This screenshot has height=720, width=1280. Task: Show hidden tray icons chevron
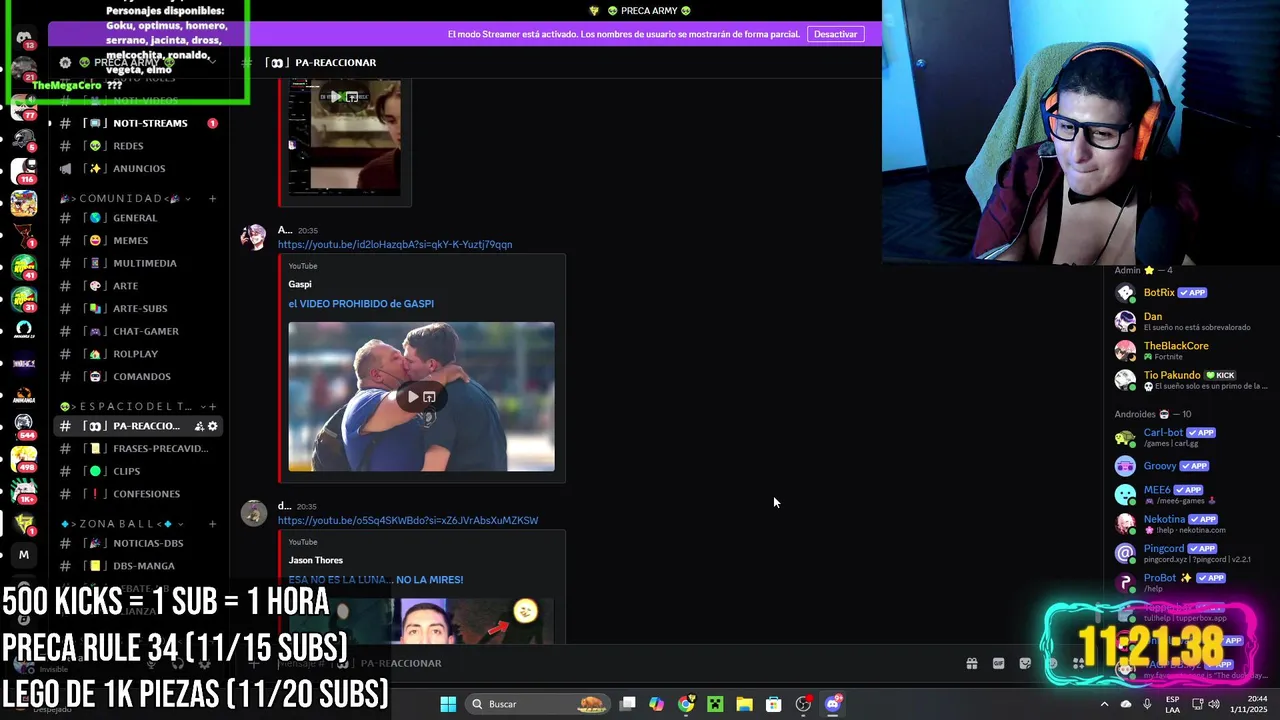[1104, 704]
